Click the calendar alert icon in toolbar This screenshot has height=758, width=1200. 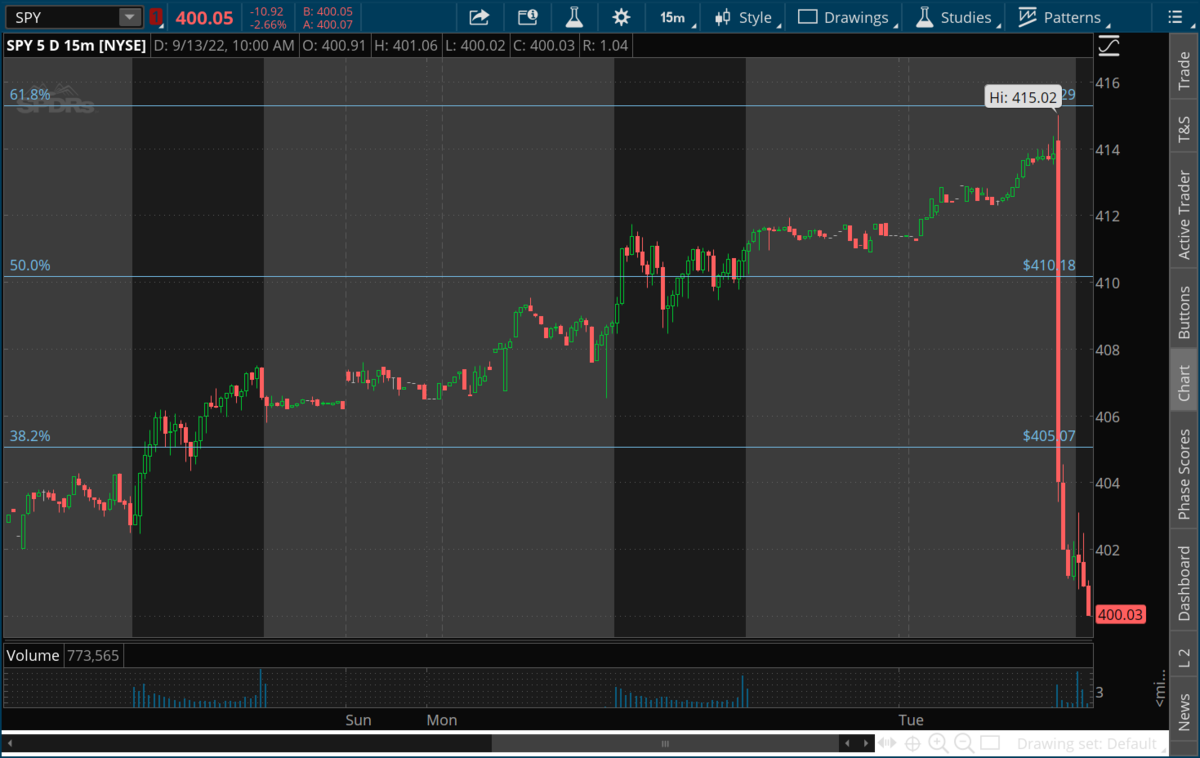click(527, 17)
